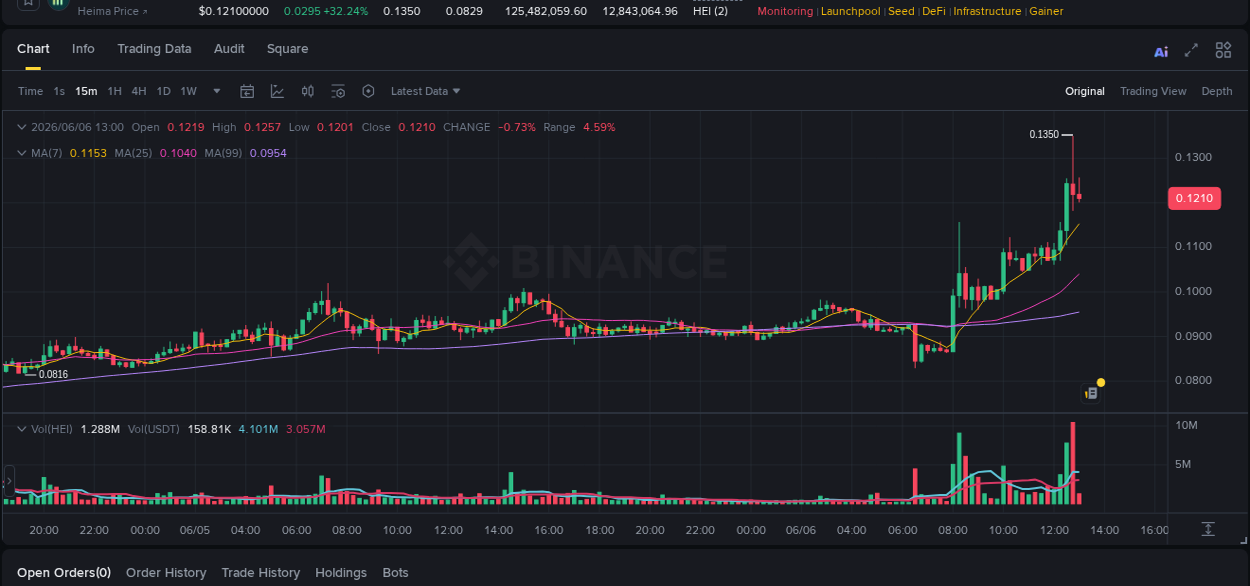Open the Heima Price link
This screenshot has width=1250, height=586.
coord(113,11)
